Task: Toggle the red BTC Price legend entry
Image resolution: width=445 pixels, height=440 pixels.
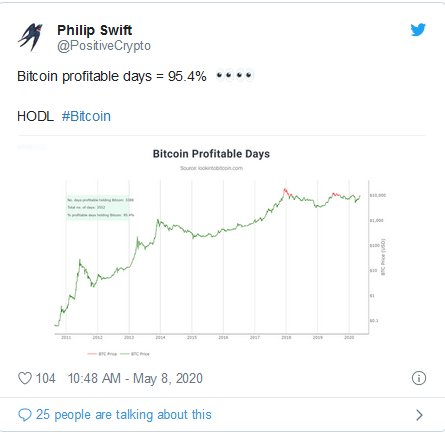Action: coord(102,354)
